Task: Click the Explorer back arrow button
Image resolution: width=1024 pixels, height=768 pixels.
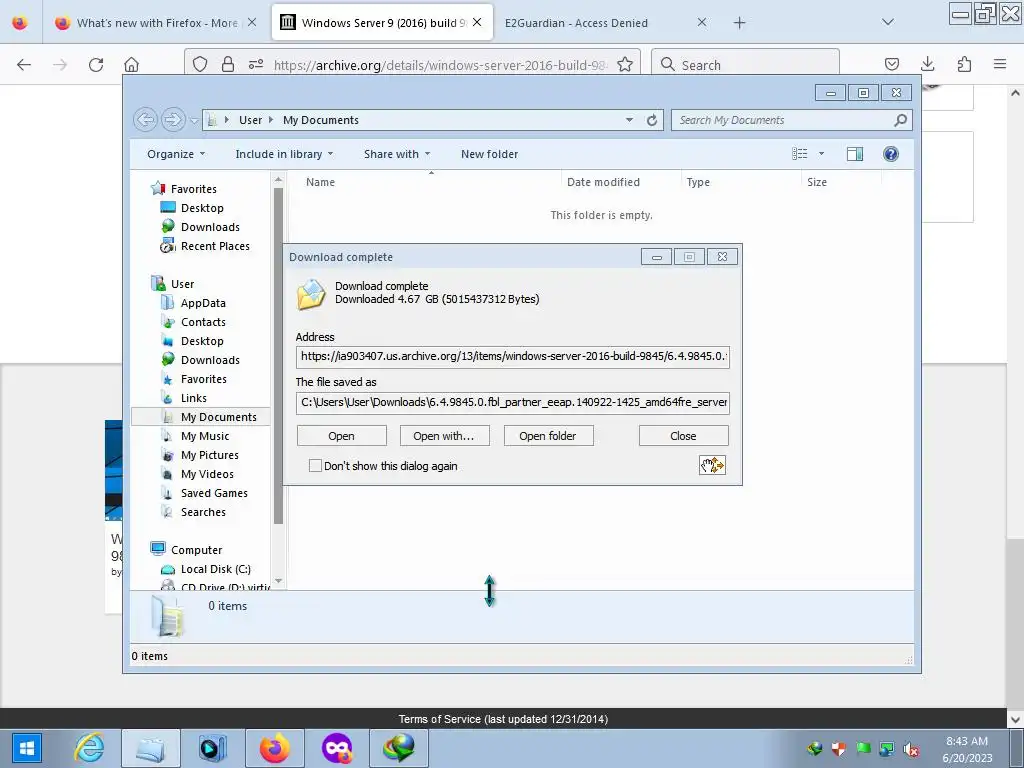Action: [146, 120]
